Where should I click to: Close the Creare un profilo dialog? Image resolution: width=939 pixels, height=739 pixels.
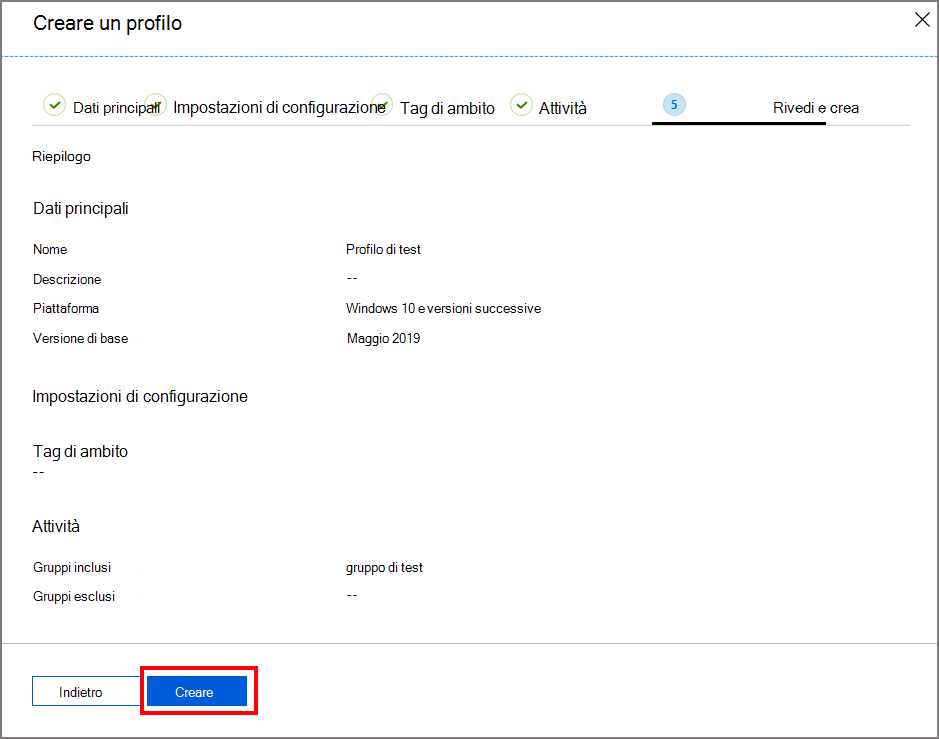pos(922,20)
